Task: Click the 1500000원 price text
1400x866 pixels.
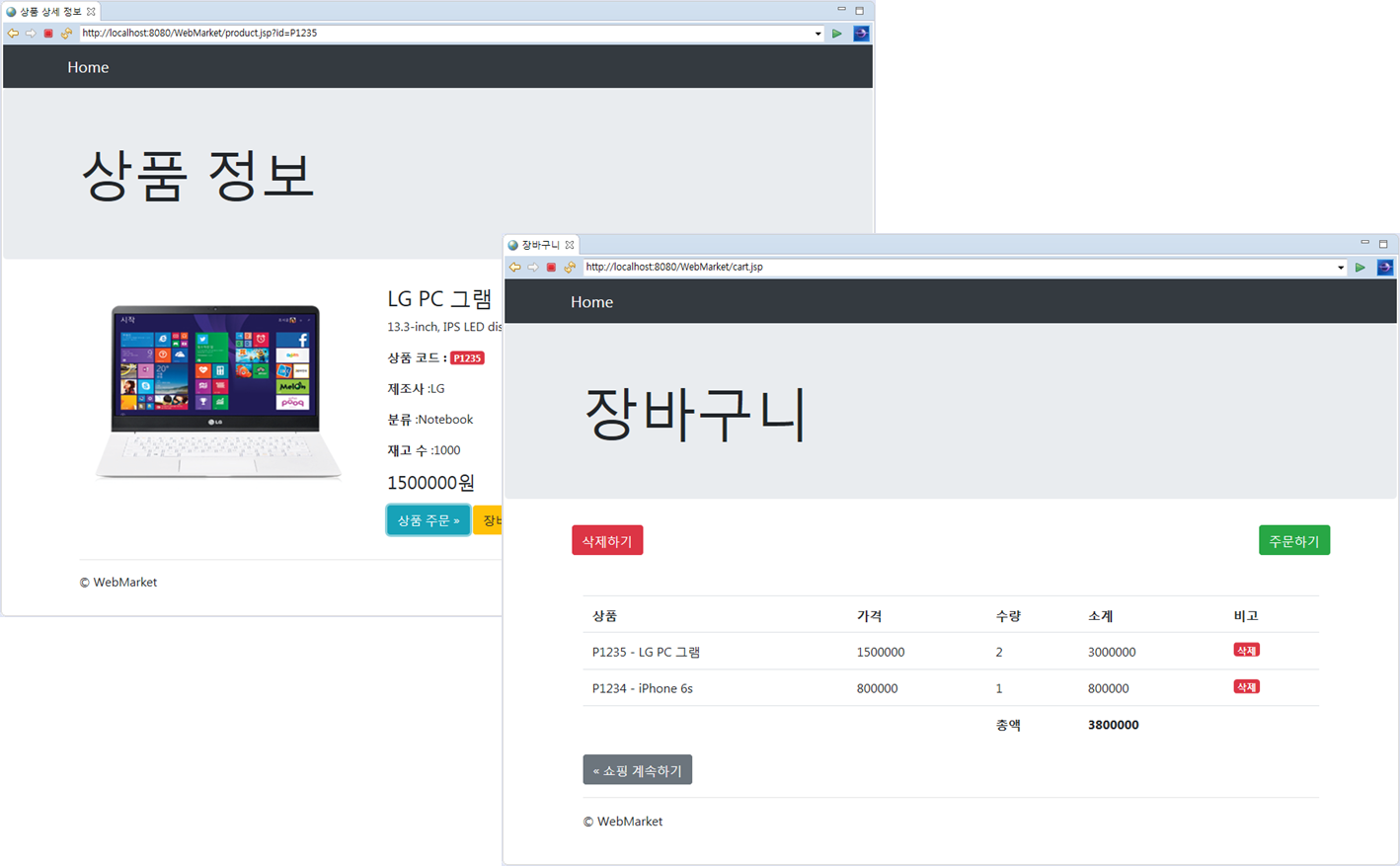Action: click(x=430, y=483)
